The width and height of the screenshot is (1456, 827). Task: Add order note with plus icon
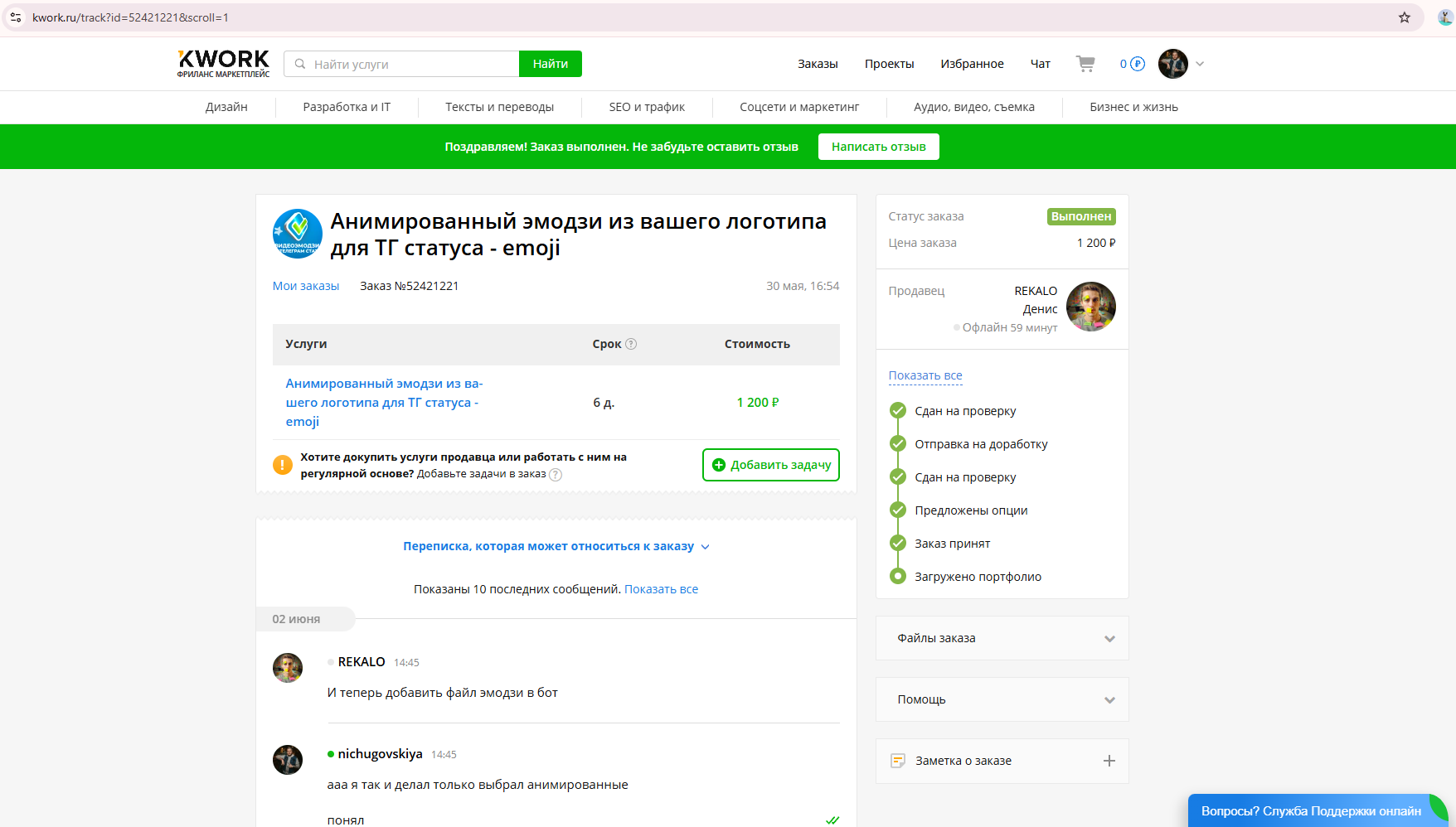point(1109,761)
